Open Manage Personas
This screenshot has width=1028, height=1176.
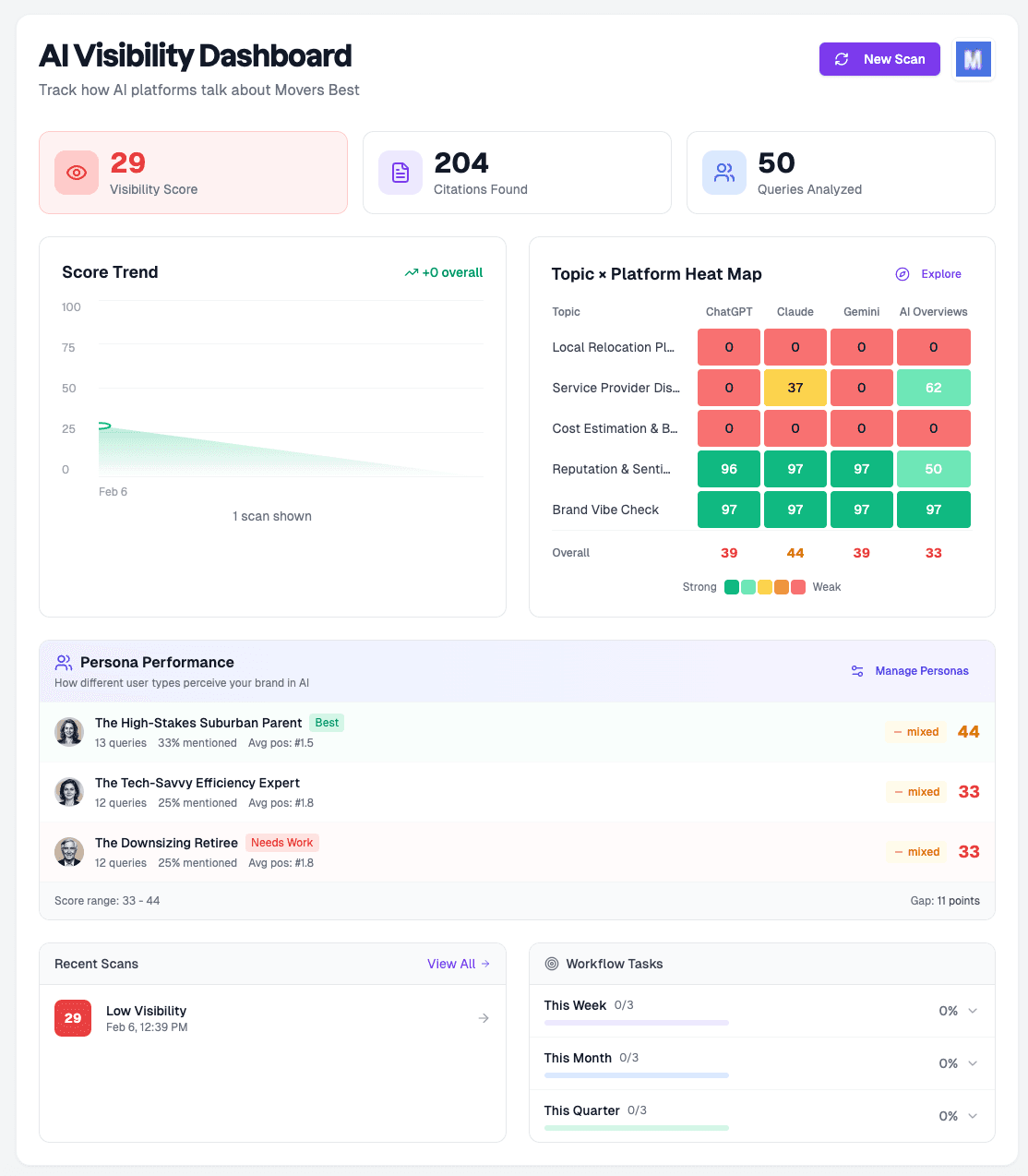(x=921, y=671)
